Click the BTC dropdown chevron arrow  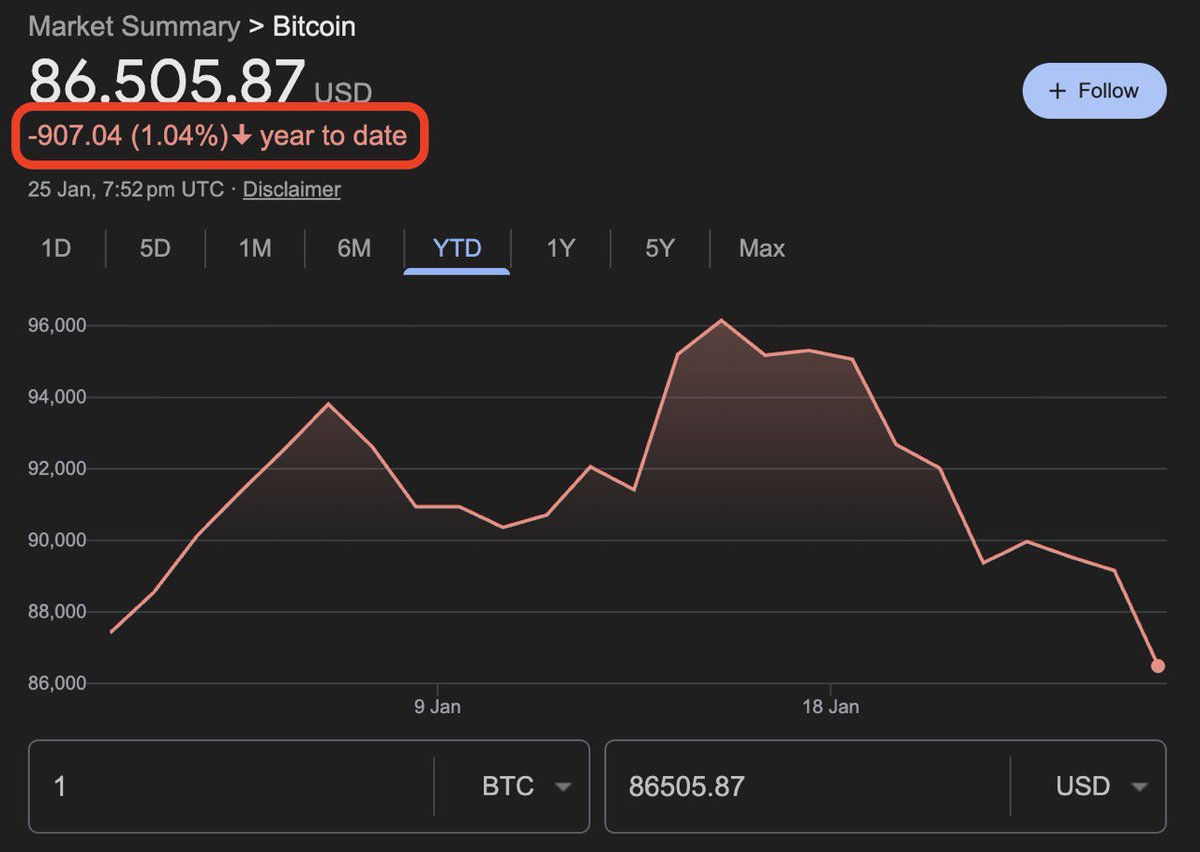563,787
